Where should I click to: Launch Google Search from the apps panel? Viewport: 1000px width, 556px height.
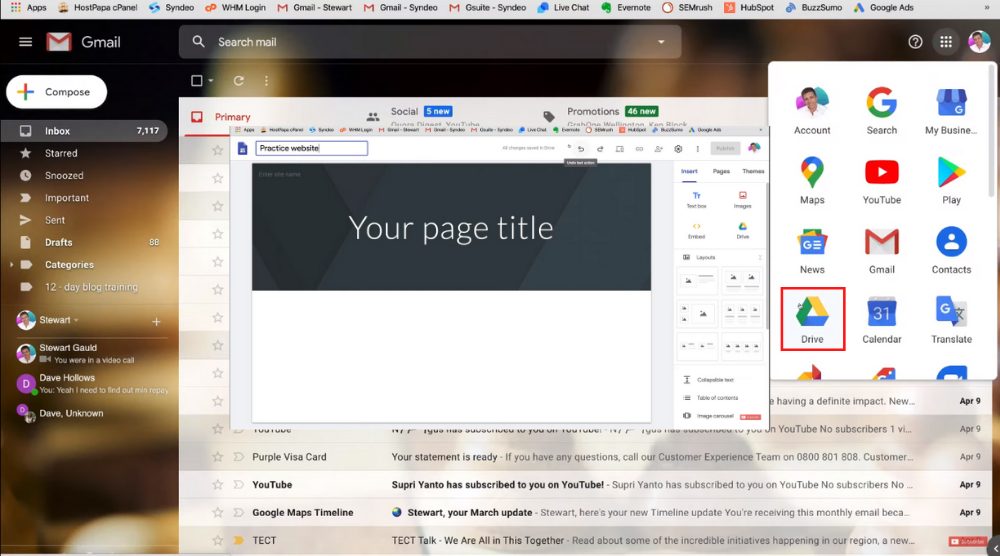click(x=881, y=110)
